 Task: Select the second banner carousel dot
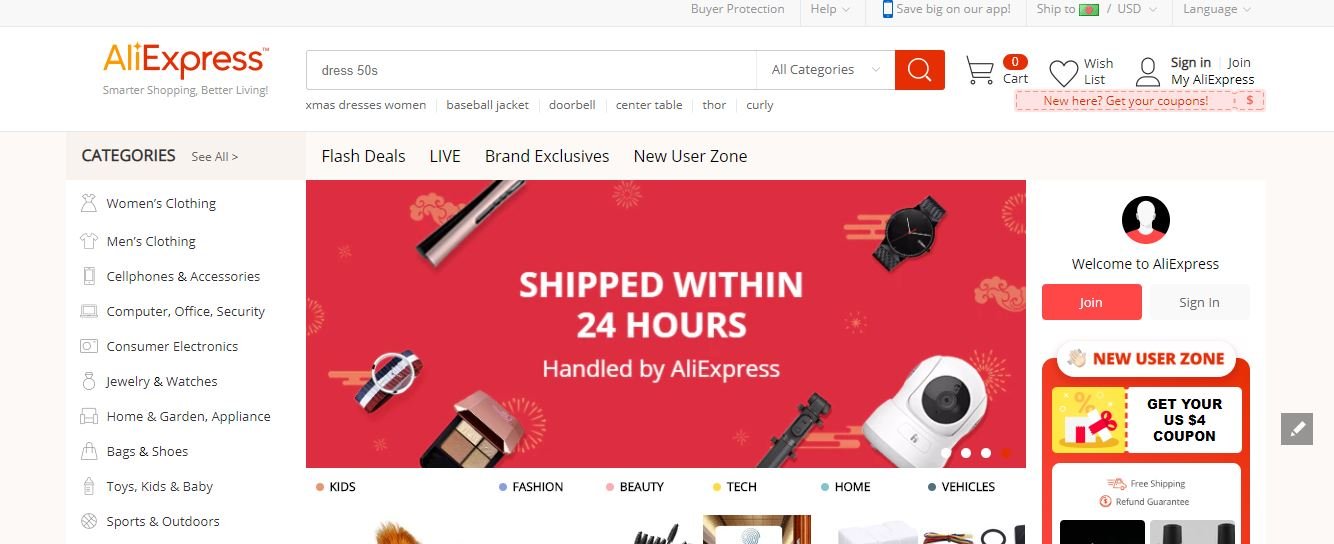tap(966, 453)
